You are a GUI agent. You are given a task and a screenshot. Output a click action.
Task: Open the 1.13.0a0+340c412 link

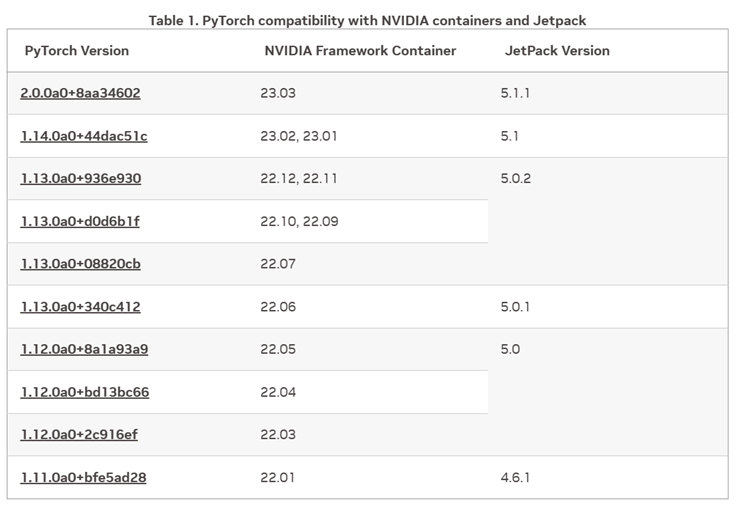point(80,307)
